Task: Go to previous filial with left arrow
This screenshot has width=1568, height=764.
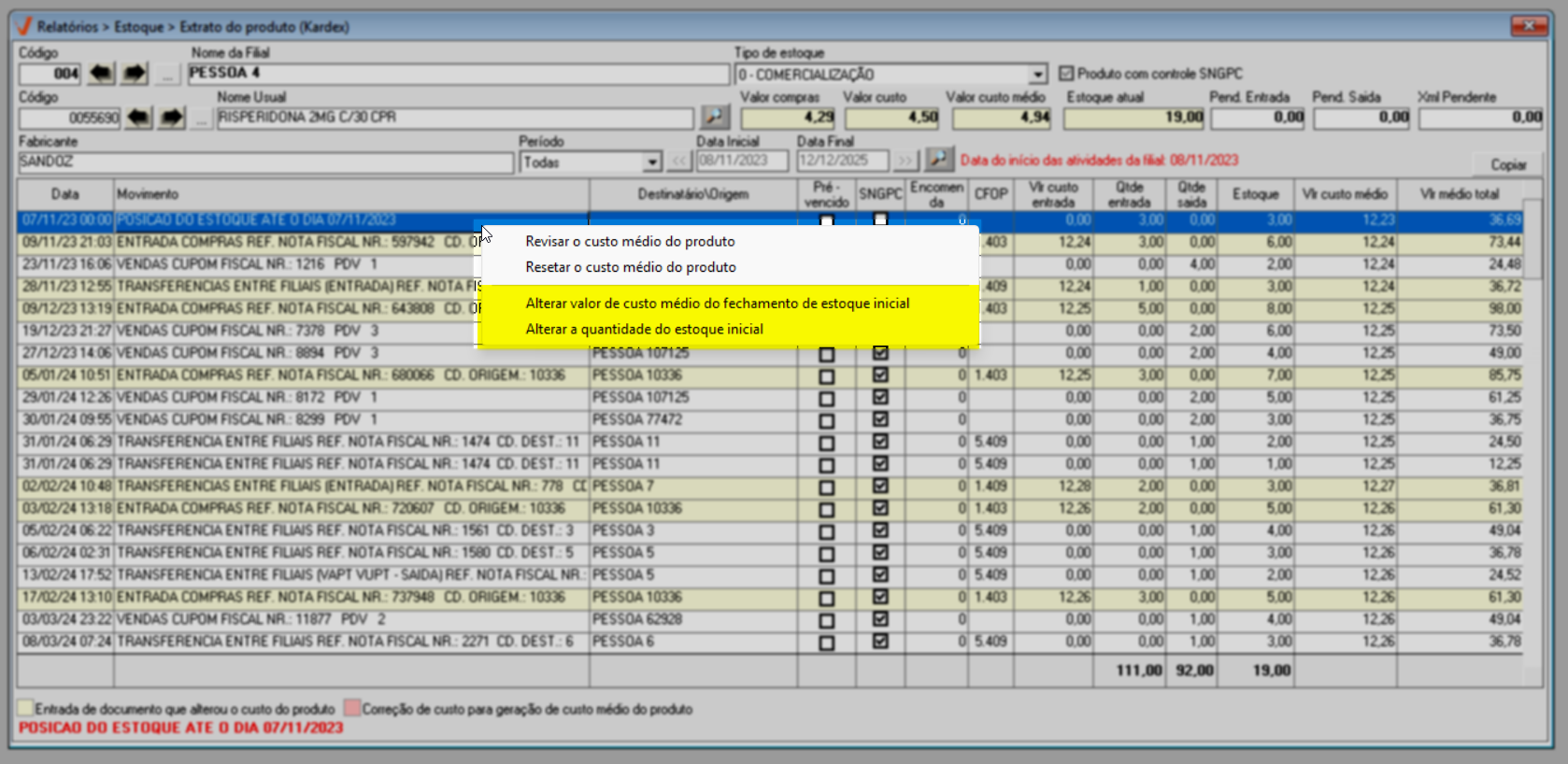Action: (101, 74)
